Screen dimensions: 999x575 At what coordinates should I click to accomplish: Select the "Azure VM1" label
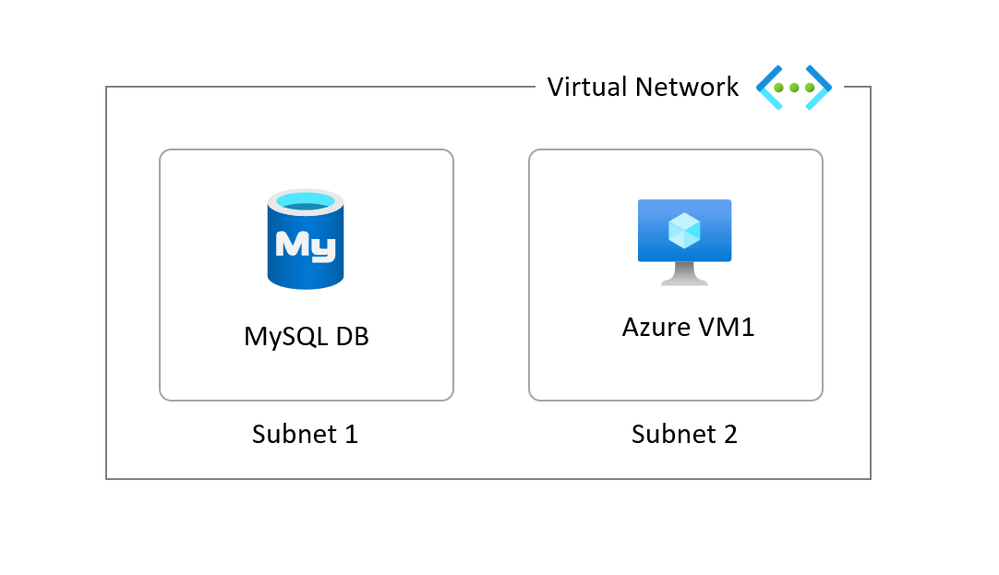(x=688, y=327)
